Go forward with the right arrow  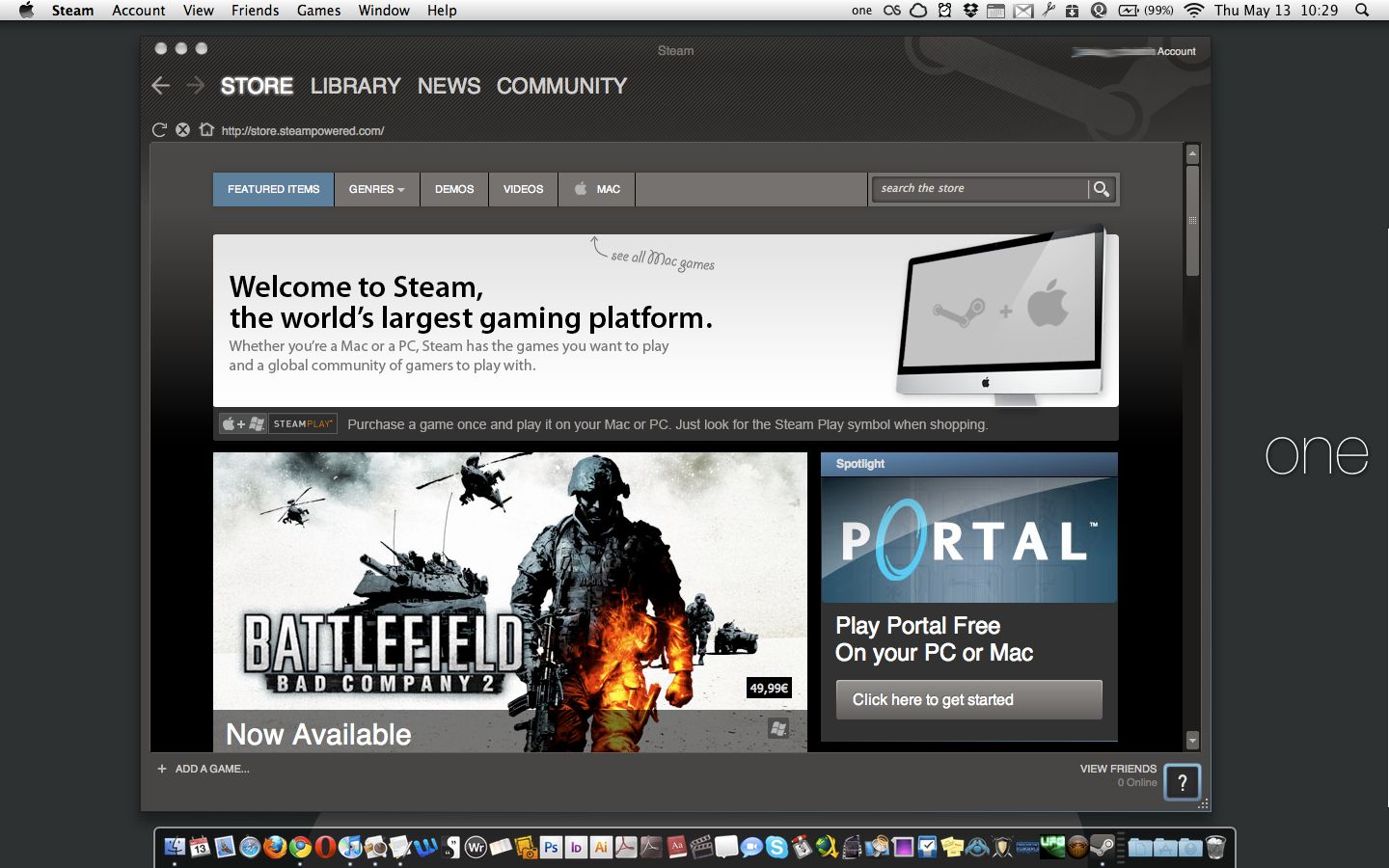(195, 86)
